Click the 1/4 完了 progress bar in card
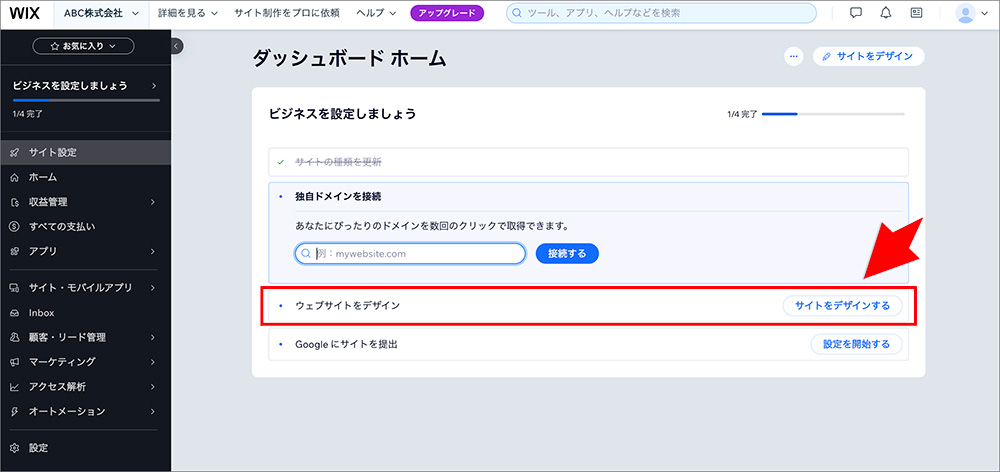This screenshot has height=472, width=1000. pyautogui.click(x=833, y=114)
